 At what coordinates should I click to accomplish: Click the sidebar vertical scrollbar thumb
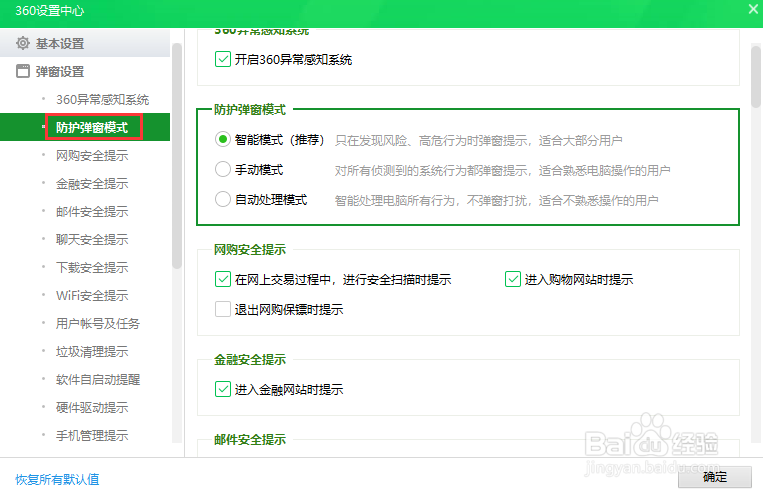tap(177, 156)
